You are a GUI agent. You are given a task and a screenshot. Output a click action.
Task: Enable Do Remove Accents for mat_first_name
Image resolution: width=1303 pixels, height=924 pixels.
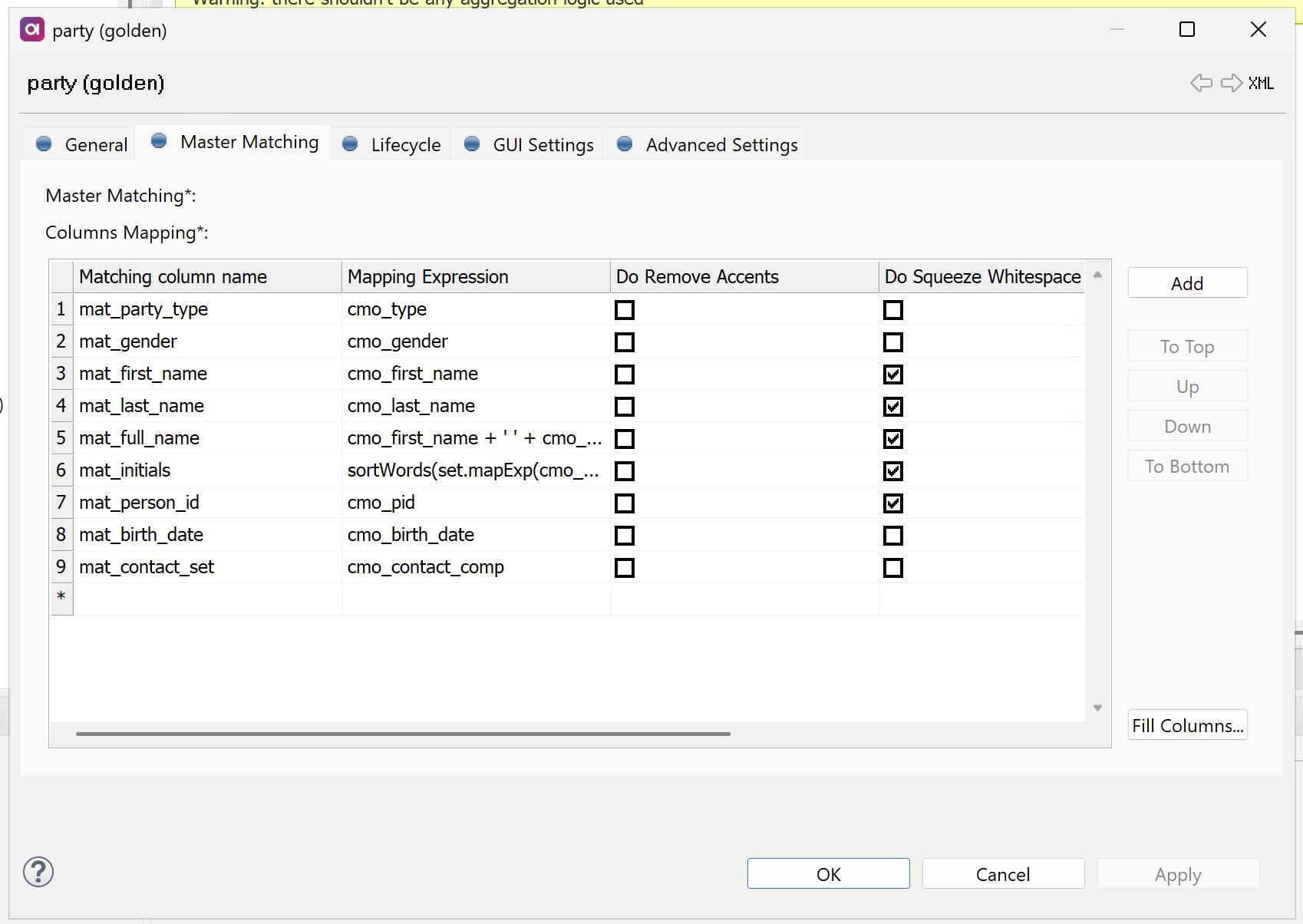tap(624, 374)
